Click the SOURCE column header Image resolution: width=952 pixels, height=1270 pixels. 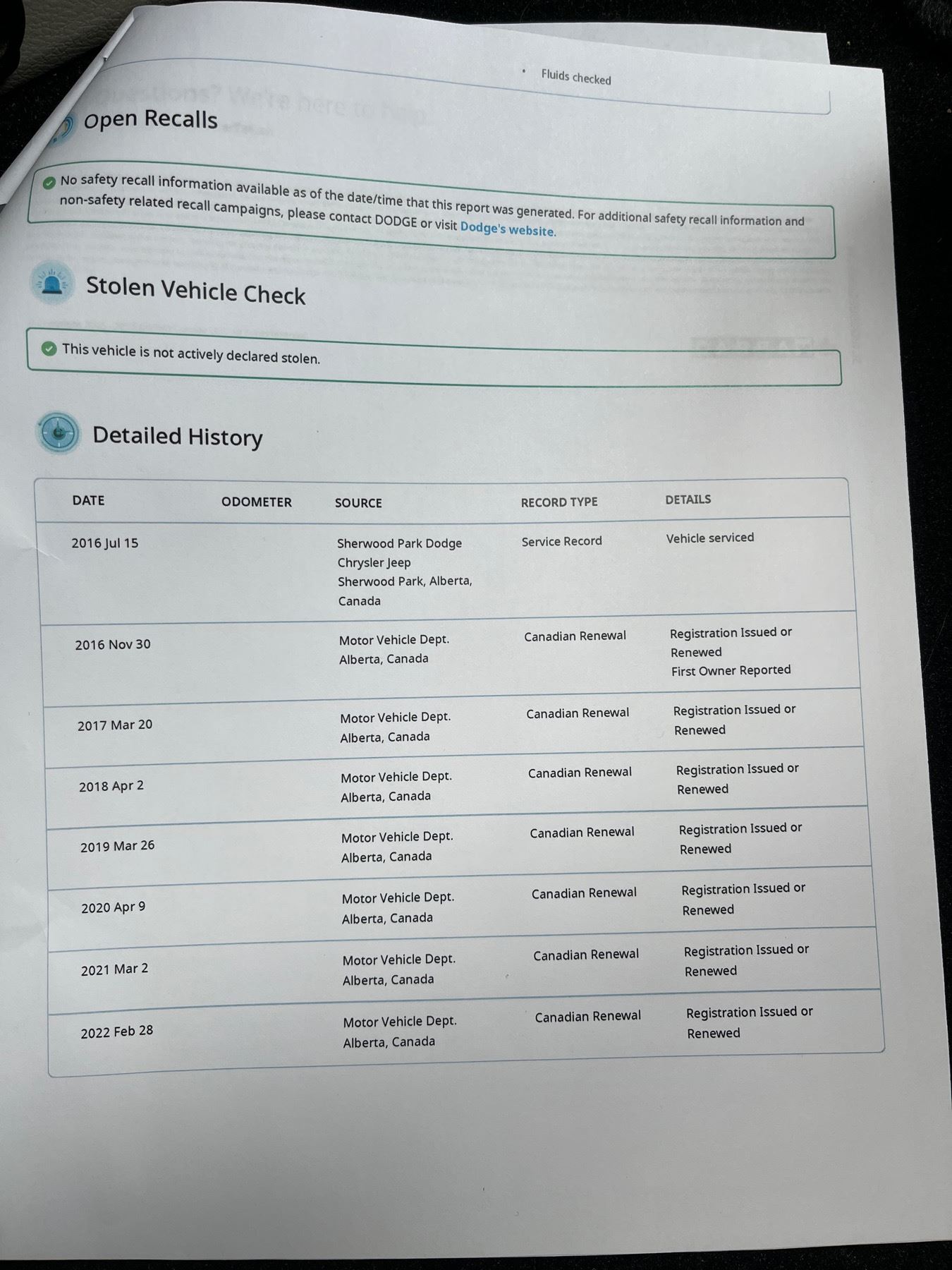pos(358,503)
